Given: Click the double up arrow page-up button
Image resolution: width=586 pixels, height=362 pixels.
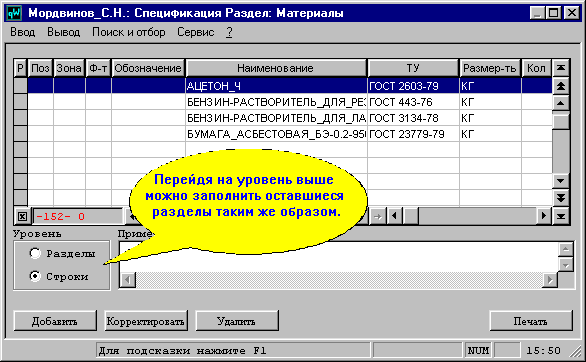Looking at the screenshot, I should point(561,86).
